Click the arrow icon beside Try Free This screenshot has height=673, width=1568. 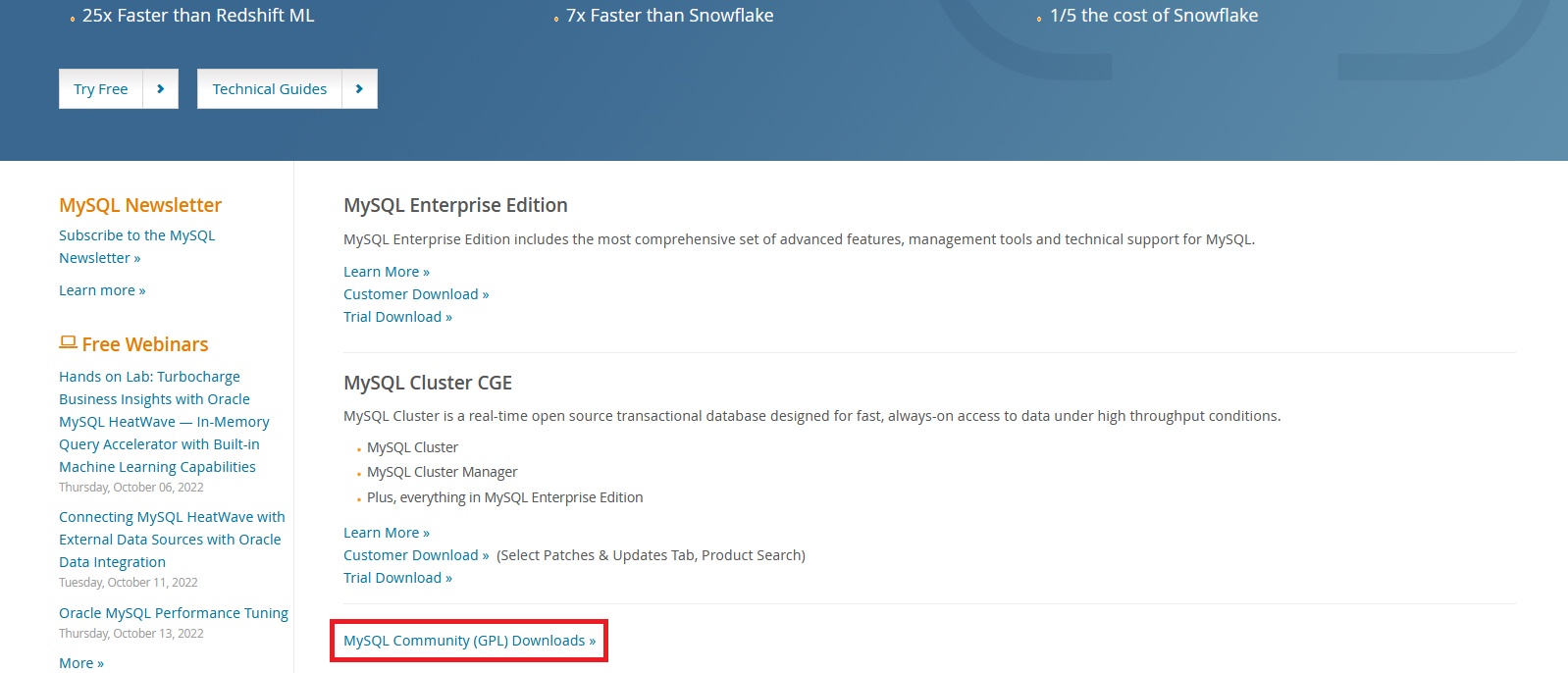(x=161, y=88)
